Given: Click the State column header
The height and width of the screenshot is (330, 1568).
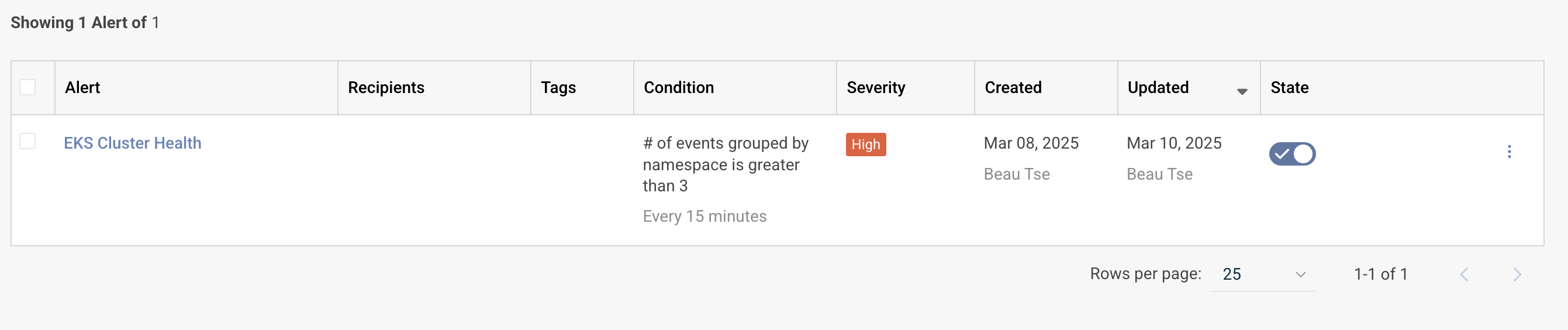Looking at the screenshot, I should 1289,88.
